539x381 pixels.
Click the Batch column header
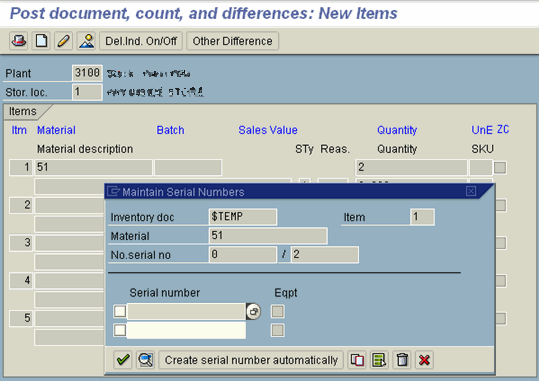170,130
